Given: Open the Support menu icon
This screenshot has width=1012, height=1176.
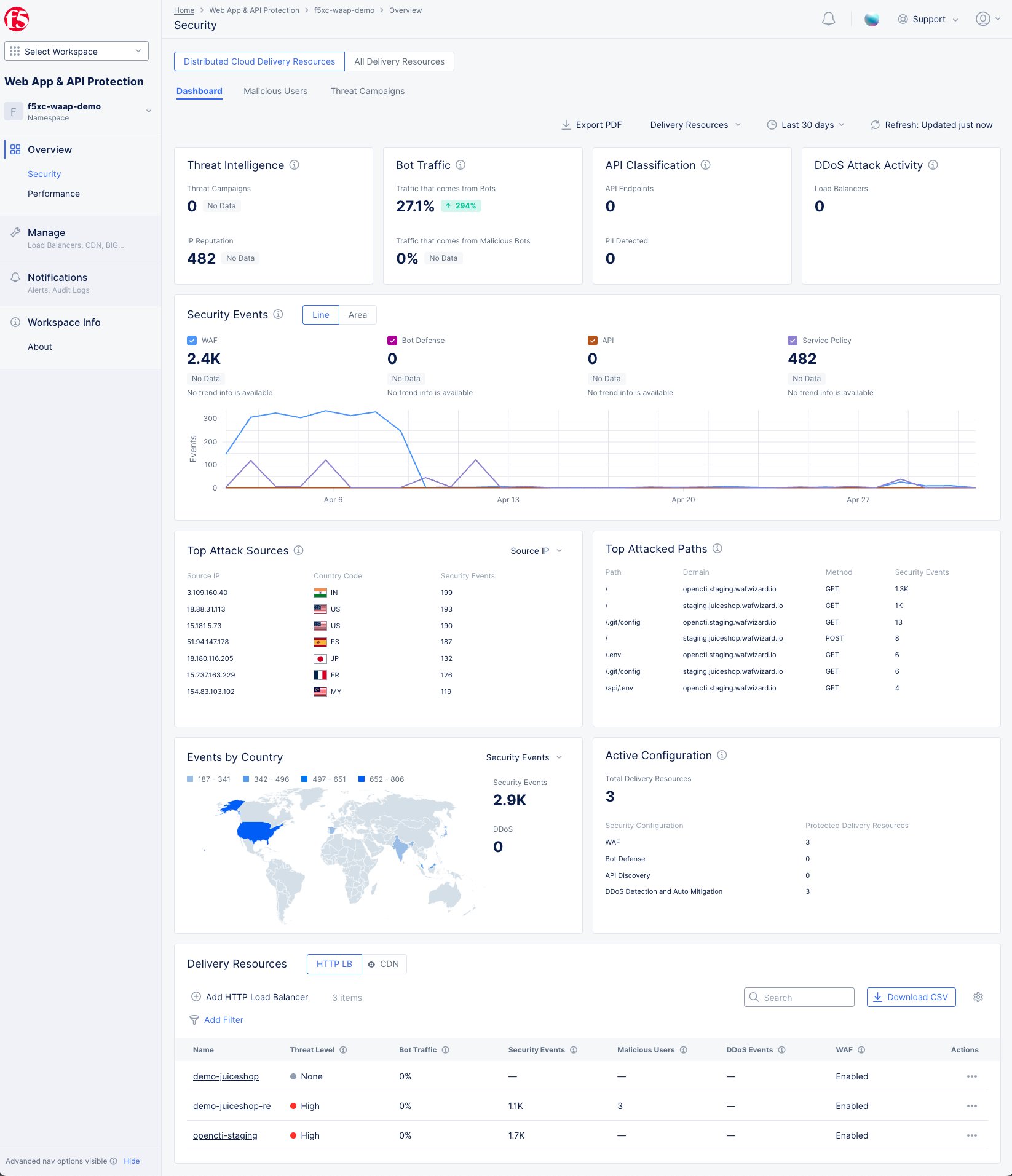Looking at the screenshot, I should click(903, 19).
